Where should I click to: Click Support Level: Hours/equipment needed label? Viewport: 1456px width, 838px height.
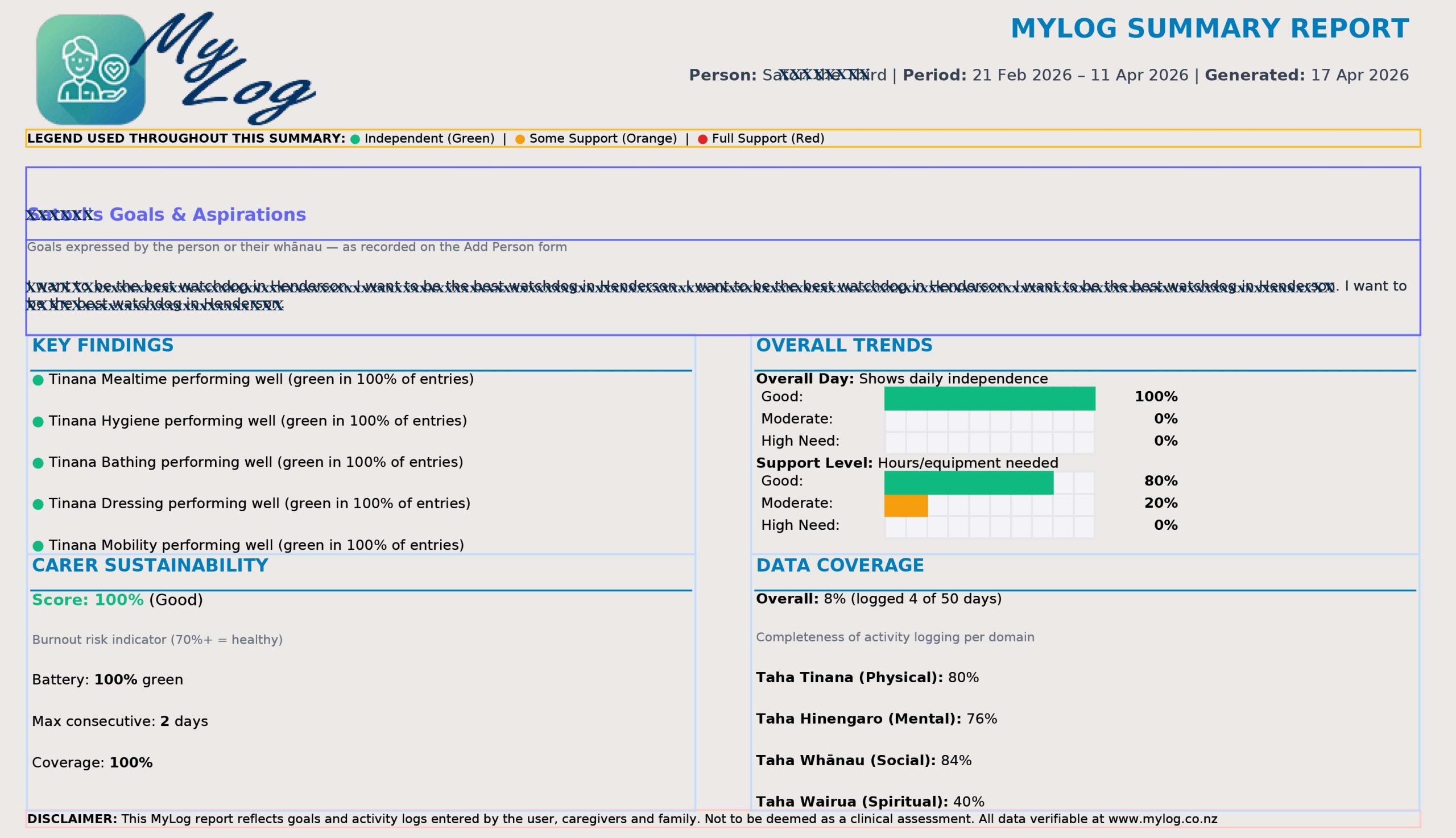(x=907, y=463)
